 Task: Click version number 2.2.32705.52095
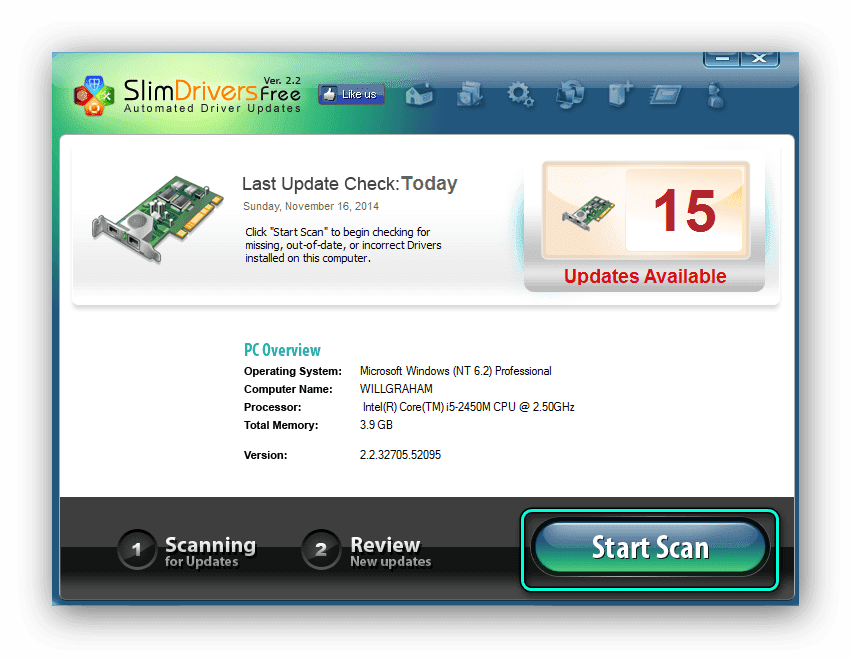click(401, 454)
